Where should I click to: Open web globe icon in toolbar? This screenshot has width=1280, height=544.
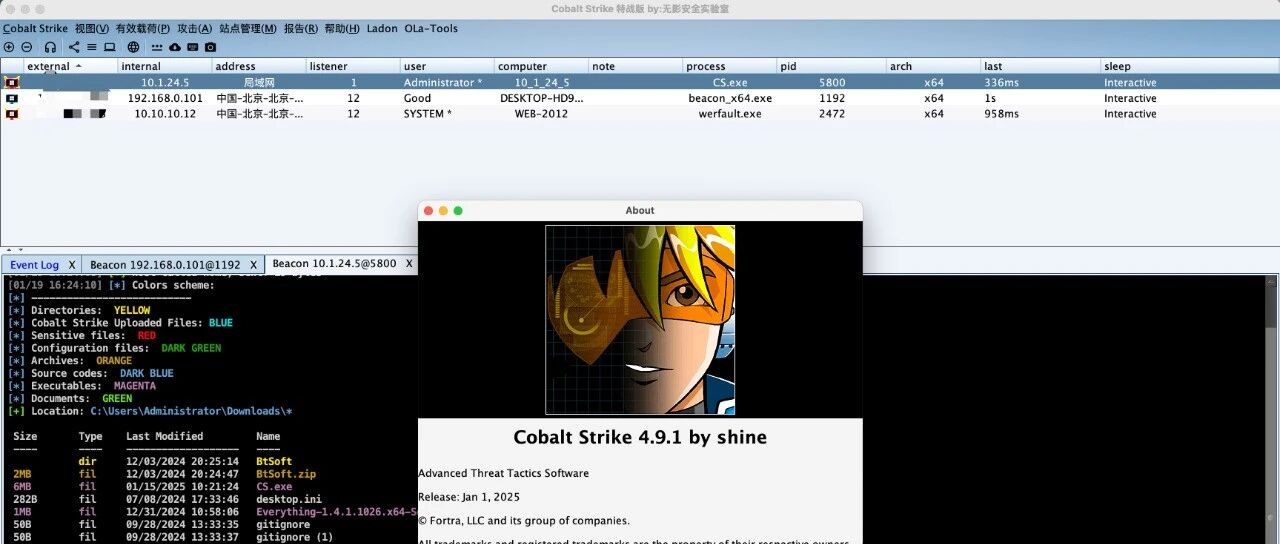134,47
